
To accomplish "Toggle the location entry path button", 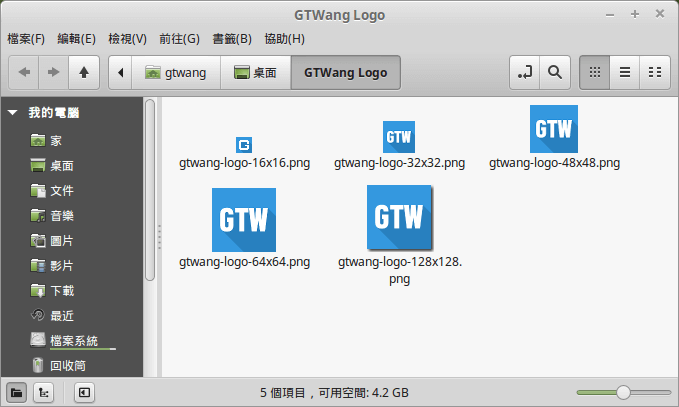I will click(x=523, y=72).
